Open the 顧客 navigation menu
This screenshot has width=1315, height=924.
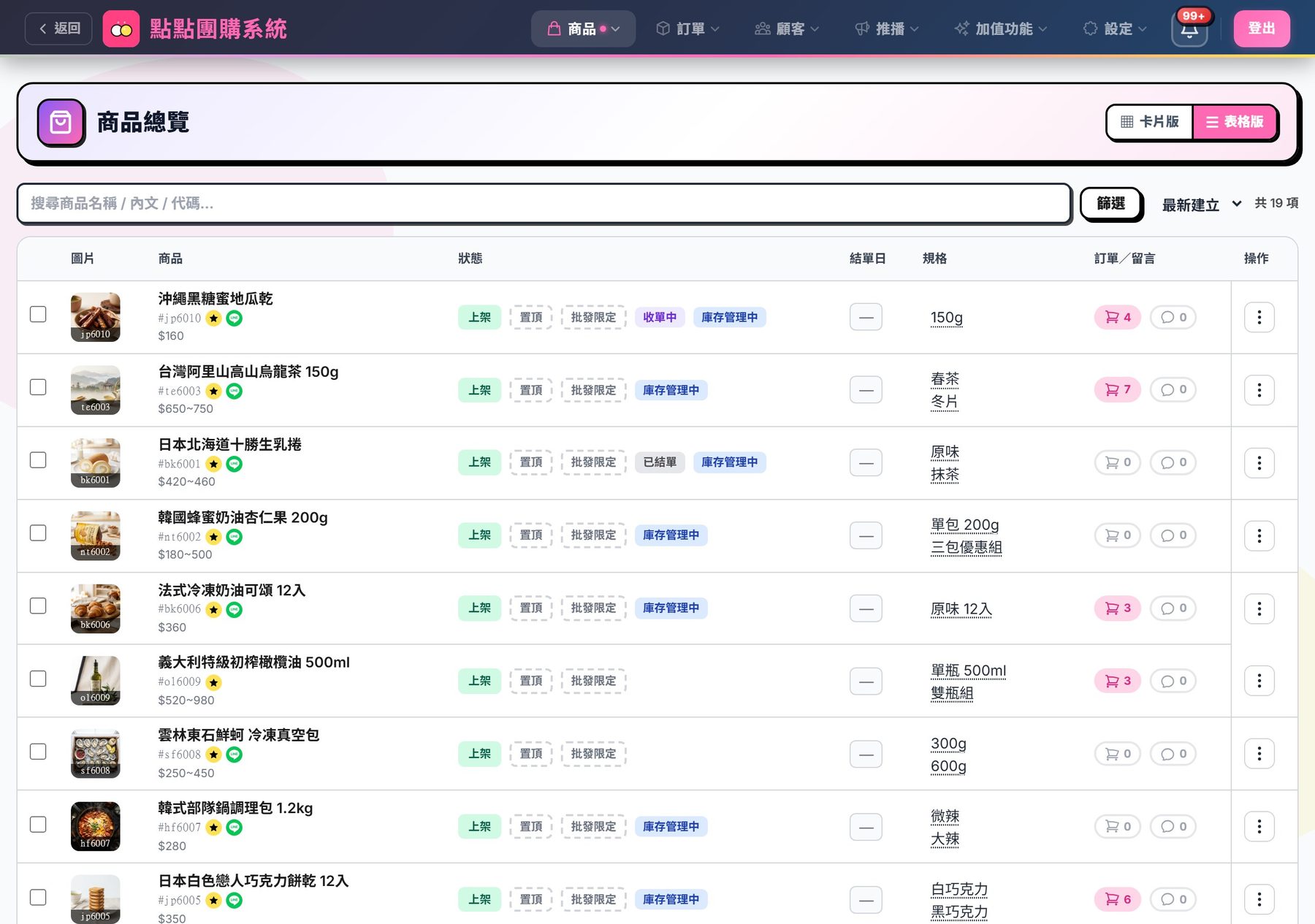coord(787,29)
